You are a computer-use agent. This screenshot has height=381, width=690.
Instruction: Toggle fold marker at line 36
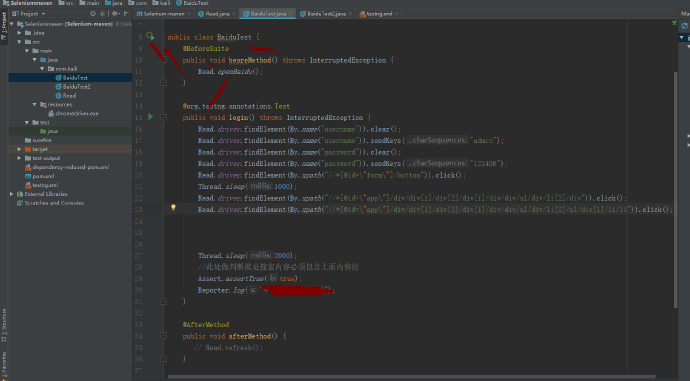tap(163, 359)
